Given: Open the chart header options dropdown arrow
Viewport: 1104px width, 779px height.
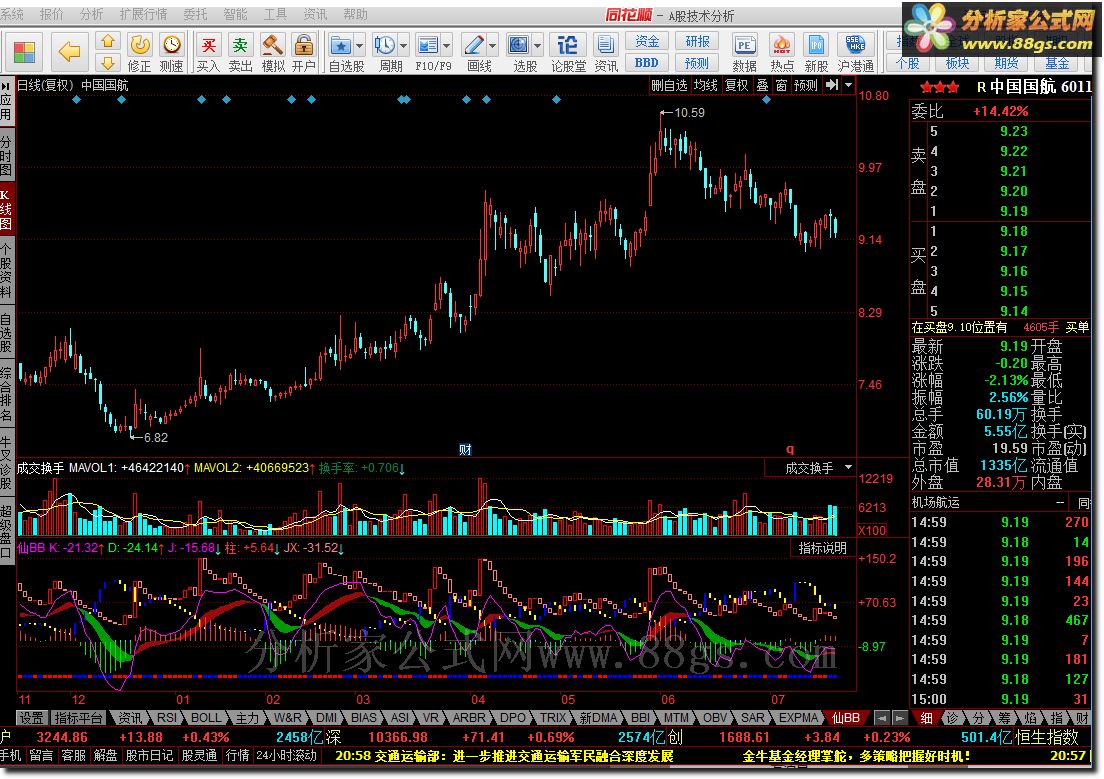Looking at the screenshot, I should pos(848,85).
